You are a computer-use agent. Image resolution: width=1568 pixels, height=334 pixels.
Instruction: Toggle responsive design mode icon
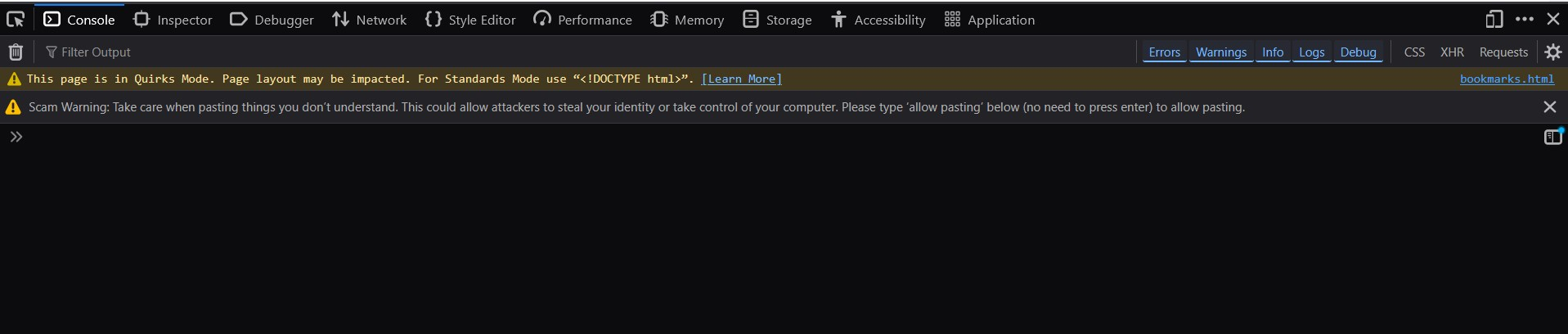click(1494, 19)
